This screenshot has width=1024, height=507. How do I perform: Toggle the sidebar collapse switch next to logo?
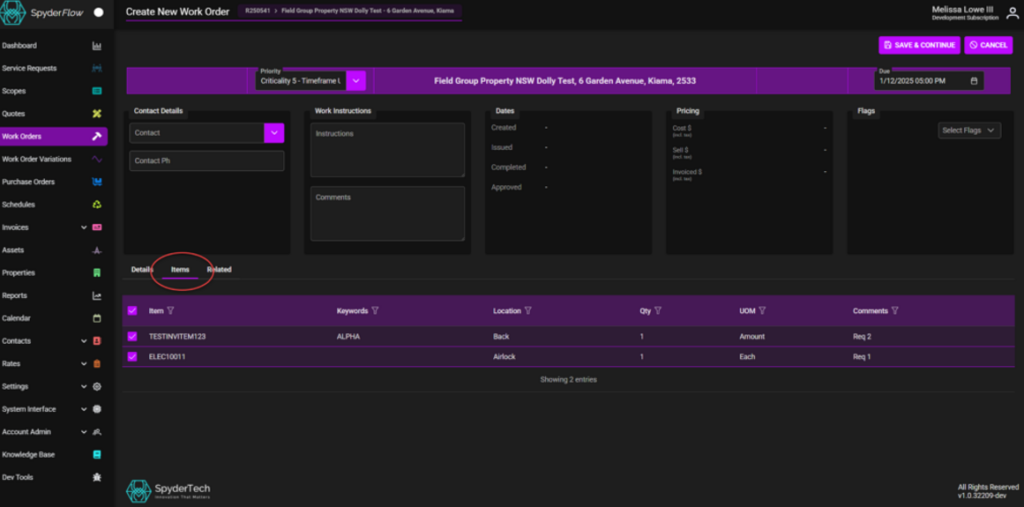(98, 13)
